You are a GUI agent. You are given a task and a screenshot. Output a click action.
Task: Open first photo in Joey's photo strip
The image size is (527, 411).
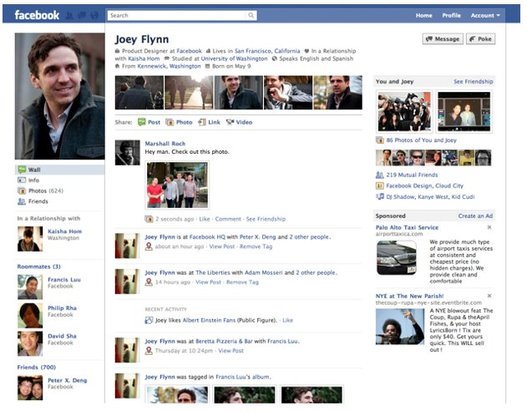coord(139,92)
